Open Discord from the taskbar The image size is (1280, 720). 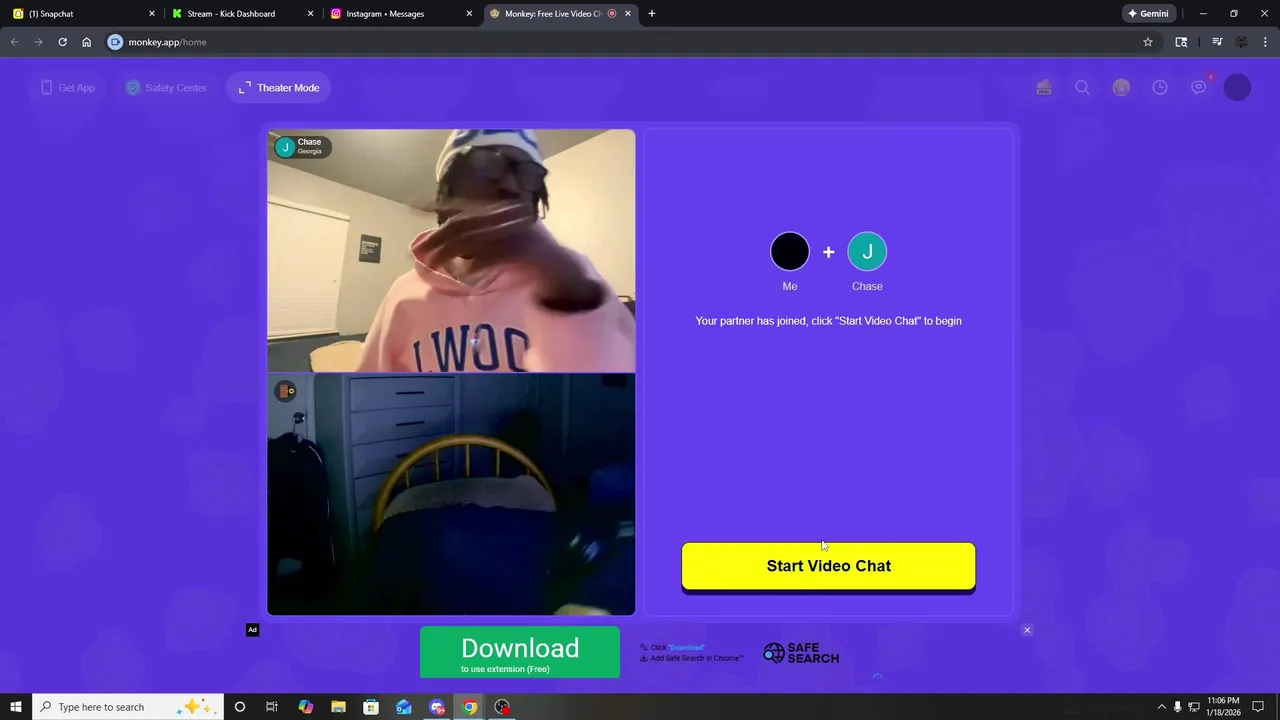(437, 707)
